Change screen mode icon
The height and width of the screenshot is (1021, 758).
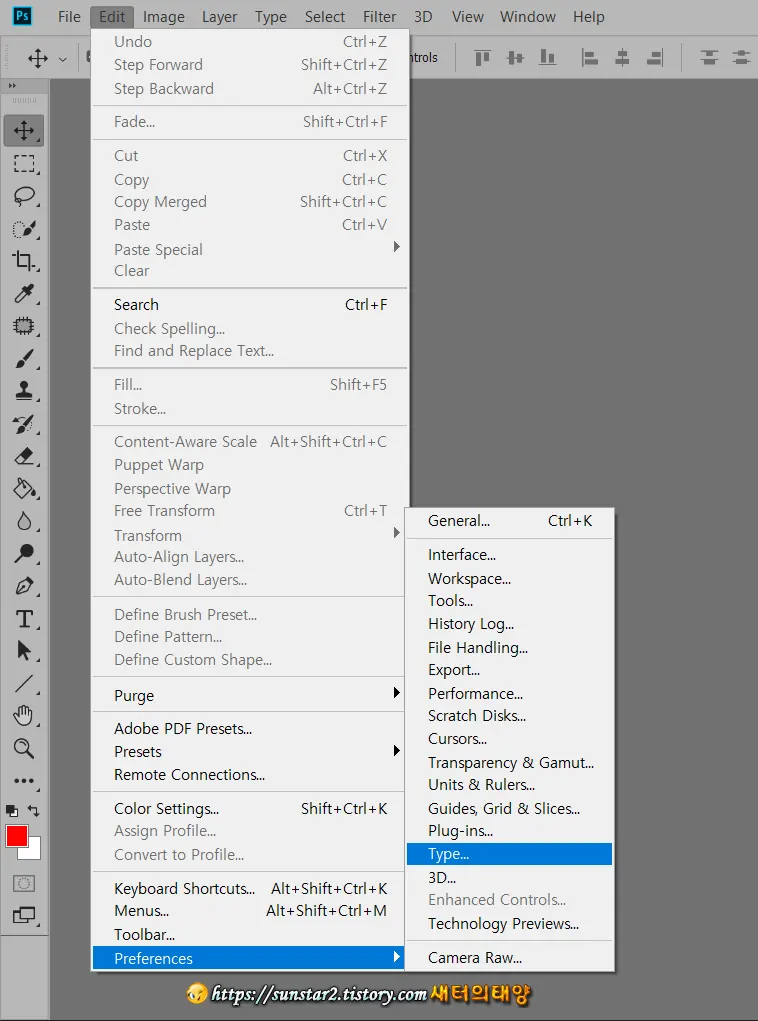tap(24, 916)
